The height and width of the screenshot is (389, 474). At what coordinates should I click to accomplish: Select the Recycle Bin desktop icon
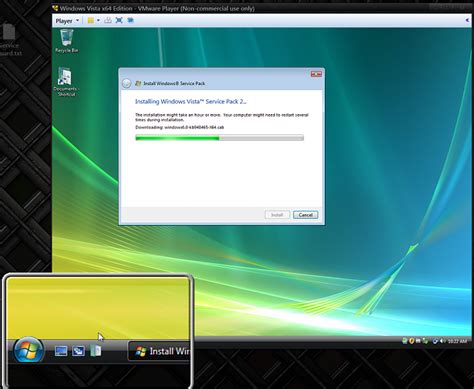pos(67,41)
